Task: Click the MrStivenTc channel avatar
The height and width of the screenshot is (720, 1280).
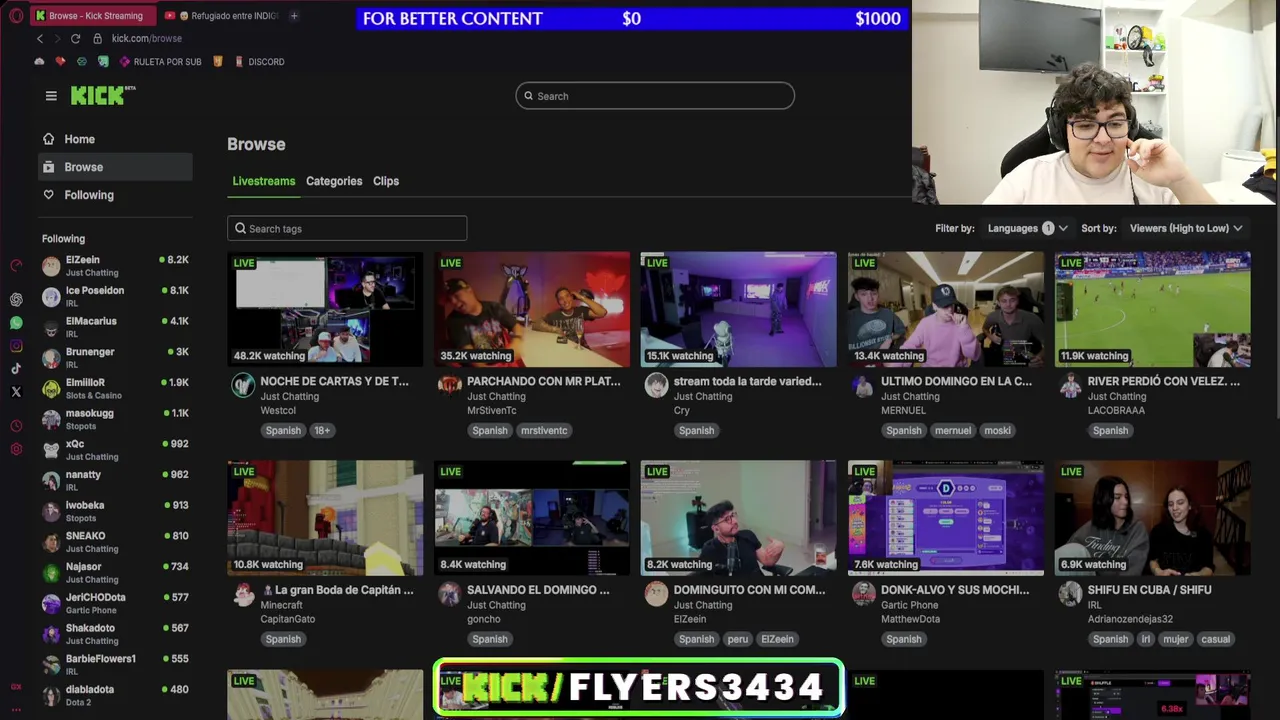Action: pos(450,386)
